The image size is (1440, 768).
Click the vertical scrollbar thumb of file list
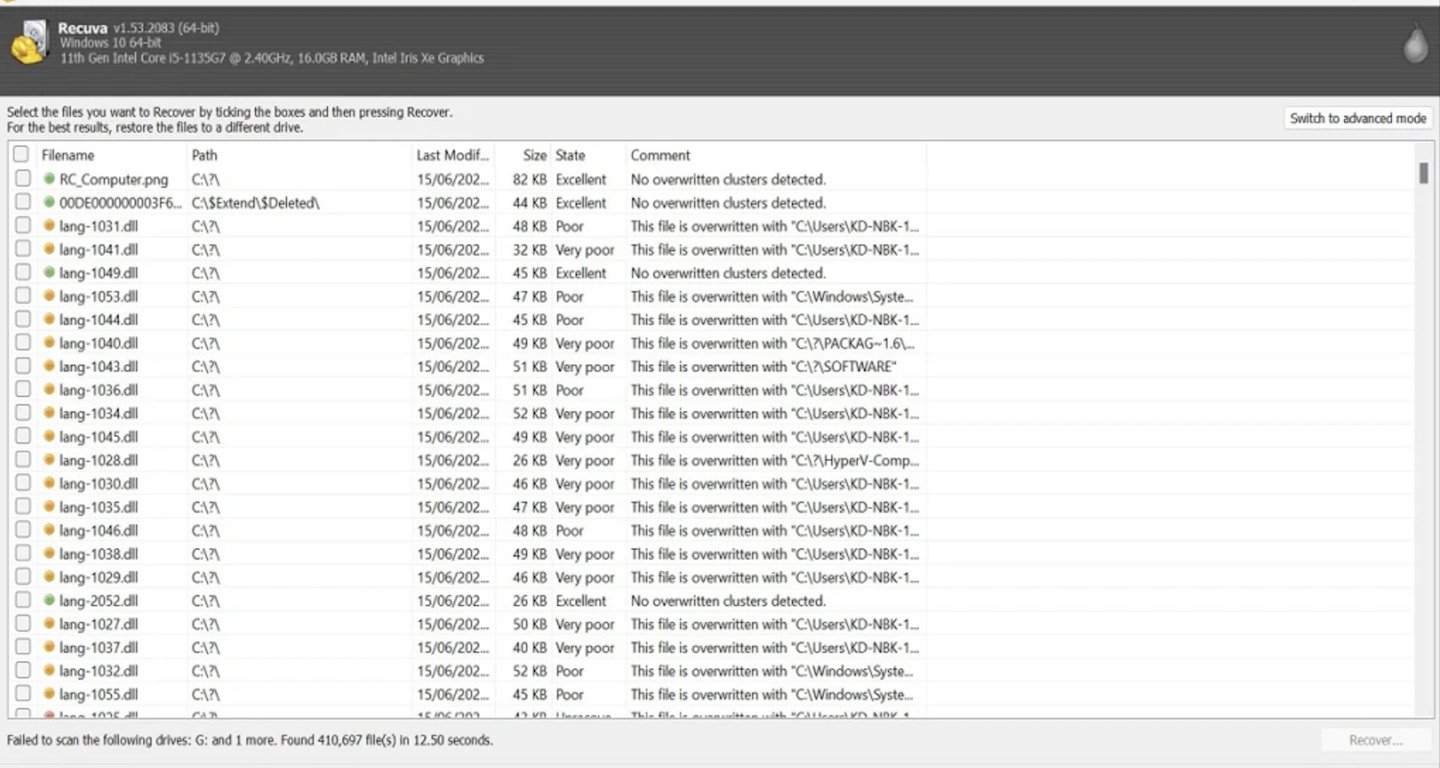(1423, 173)
